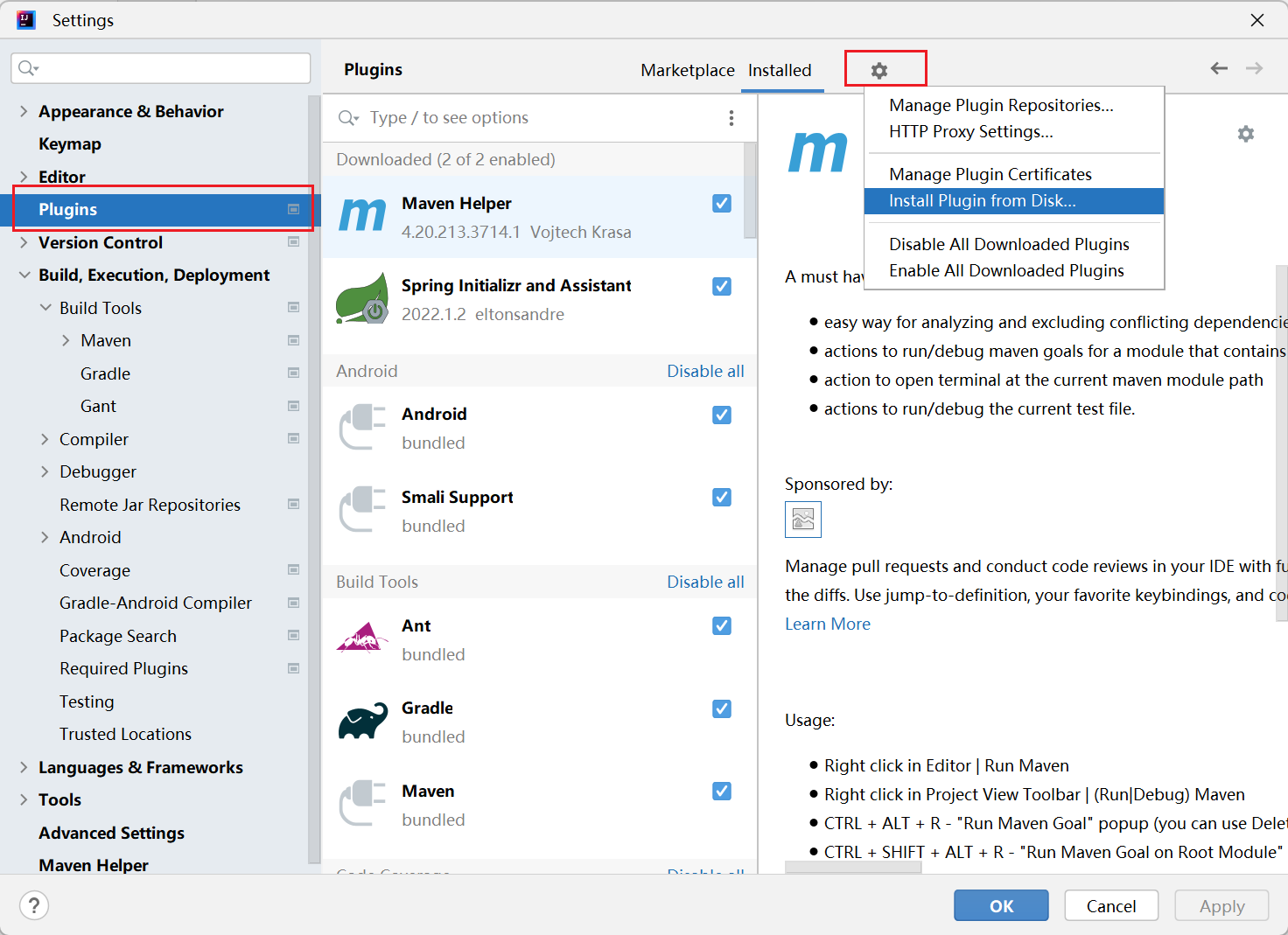Toggle the Smali Support checkbox
The image size is (1288, 935).
coord(722,497)
